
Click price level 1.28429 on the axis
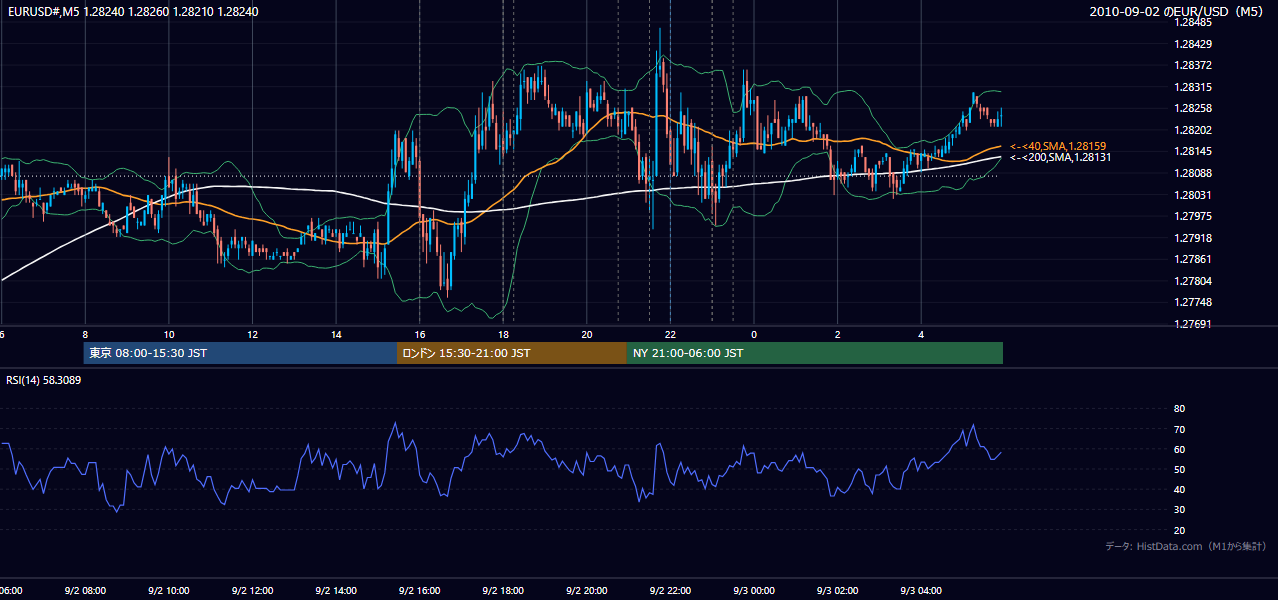(1192, 44)
